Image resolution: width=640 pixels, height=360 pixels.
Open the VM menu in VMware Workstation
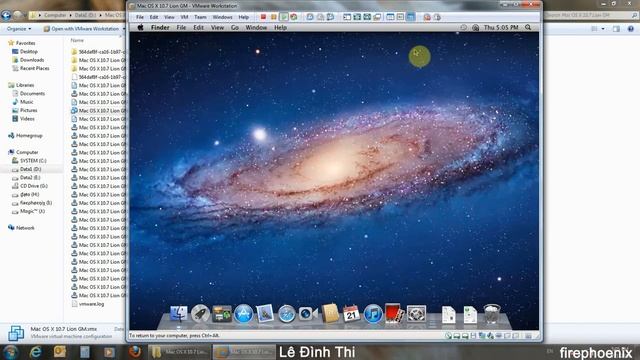(184, 17)
